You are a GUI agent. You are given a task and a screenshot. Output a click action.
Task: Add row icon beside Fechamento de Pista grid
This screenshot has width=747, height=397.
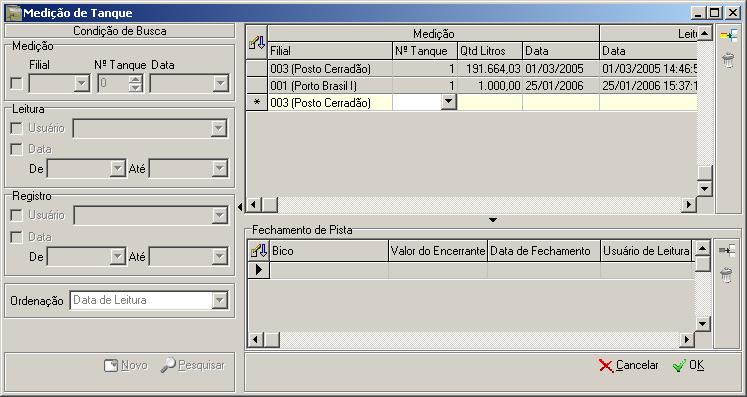pyautogui.click(x=727, y=251)
